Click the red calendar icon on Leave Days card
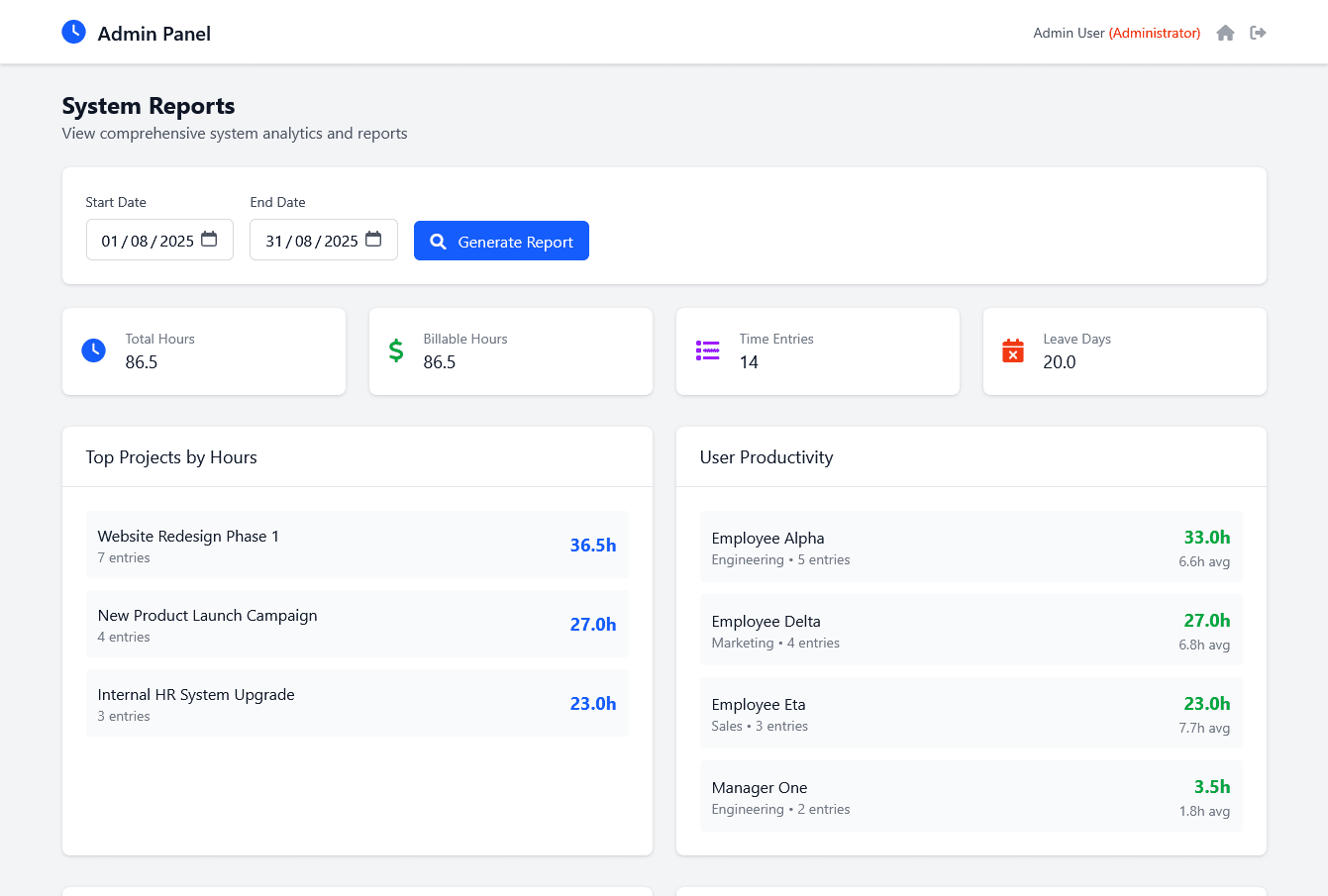1328x896 pixels. (x=1012, y=350)
